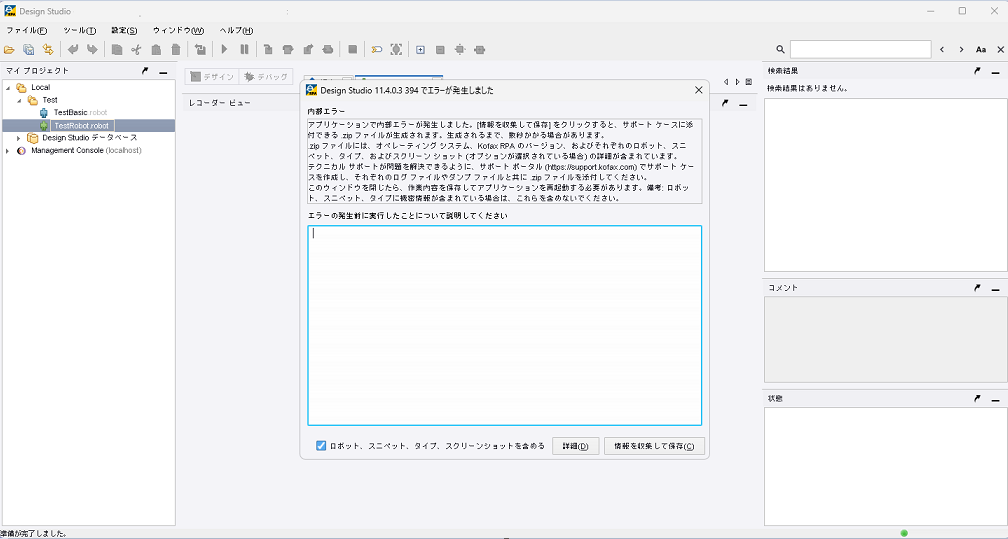This screenshot has width=1008, height=539.
Task: Open the ファイル(F) menu
Action: [x=26, y=30]
